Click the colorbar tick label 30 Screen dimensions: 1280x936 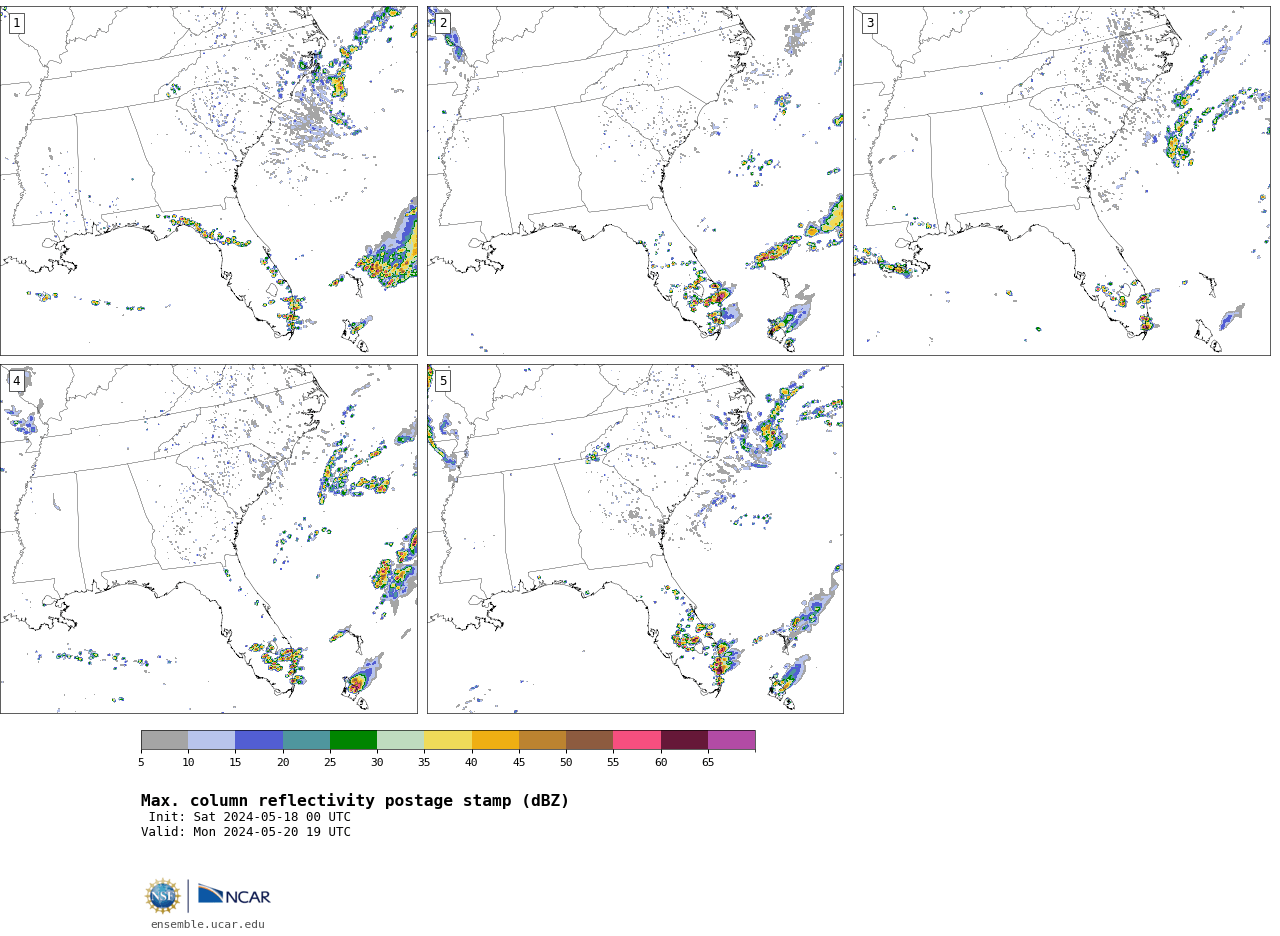click(x=377, y=763)
